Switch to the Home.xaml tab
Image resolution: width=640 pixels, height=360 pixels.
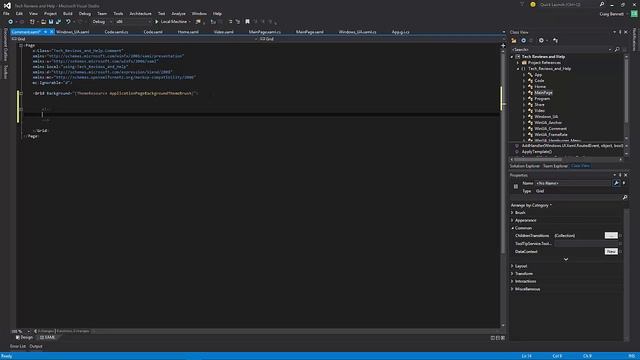pyautogui.click(x=188, y=32)
